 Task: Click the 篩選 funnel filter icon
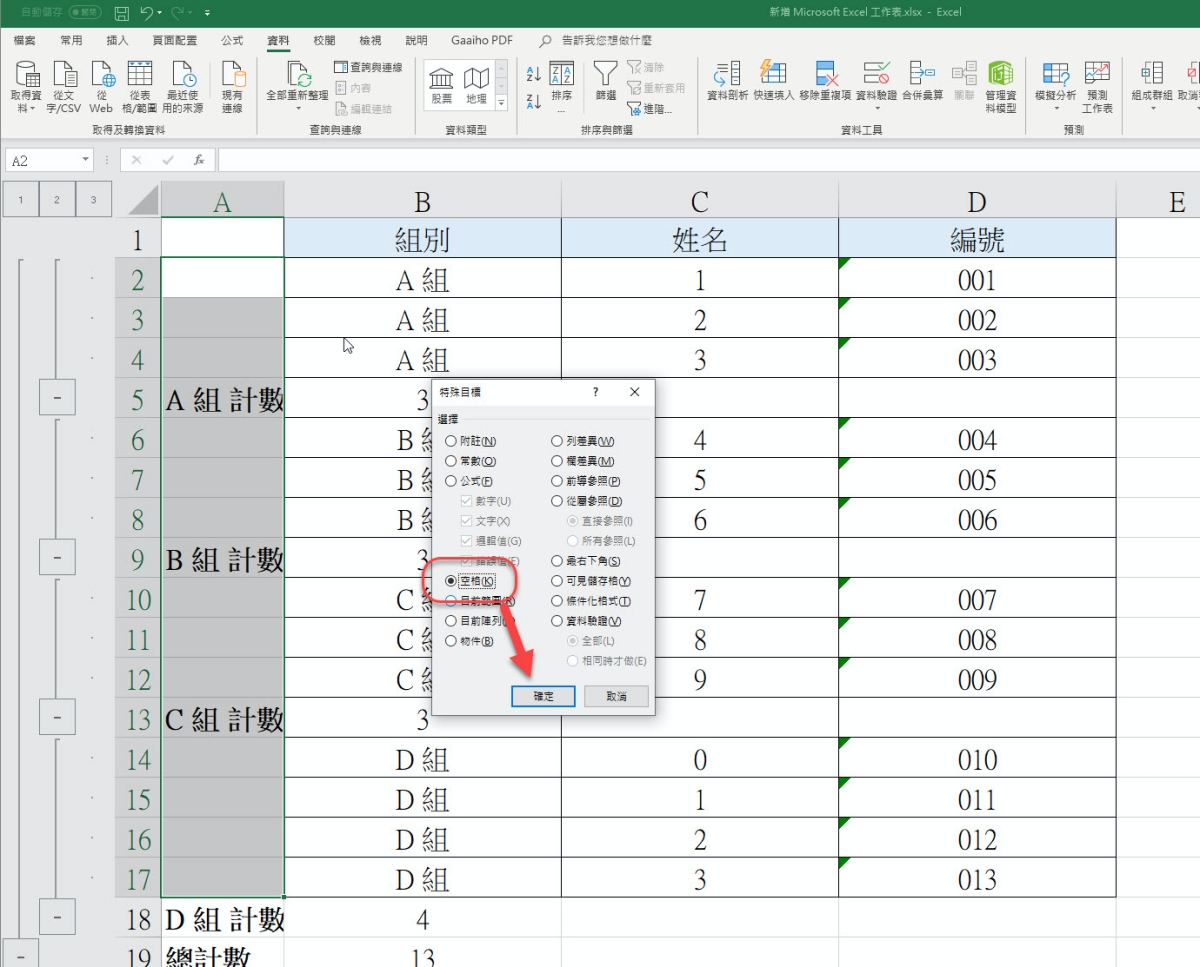click(x=605, y=76)
